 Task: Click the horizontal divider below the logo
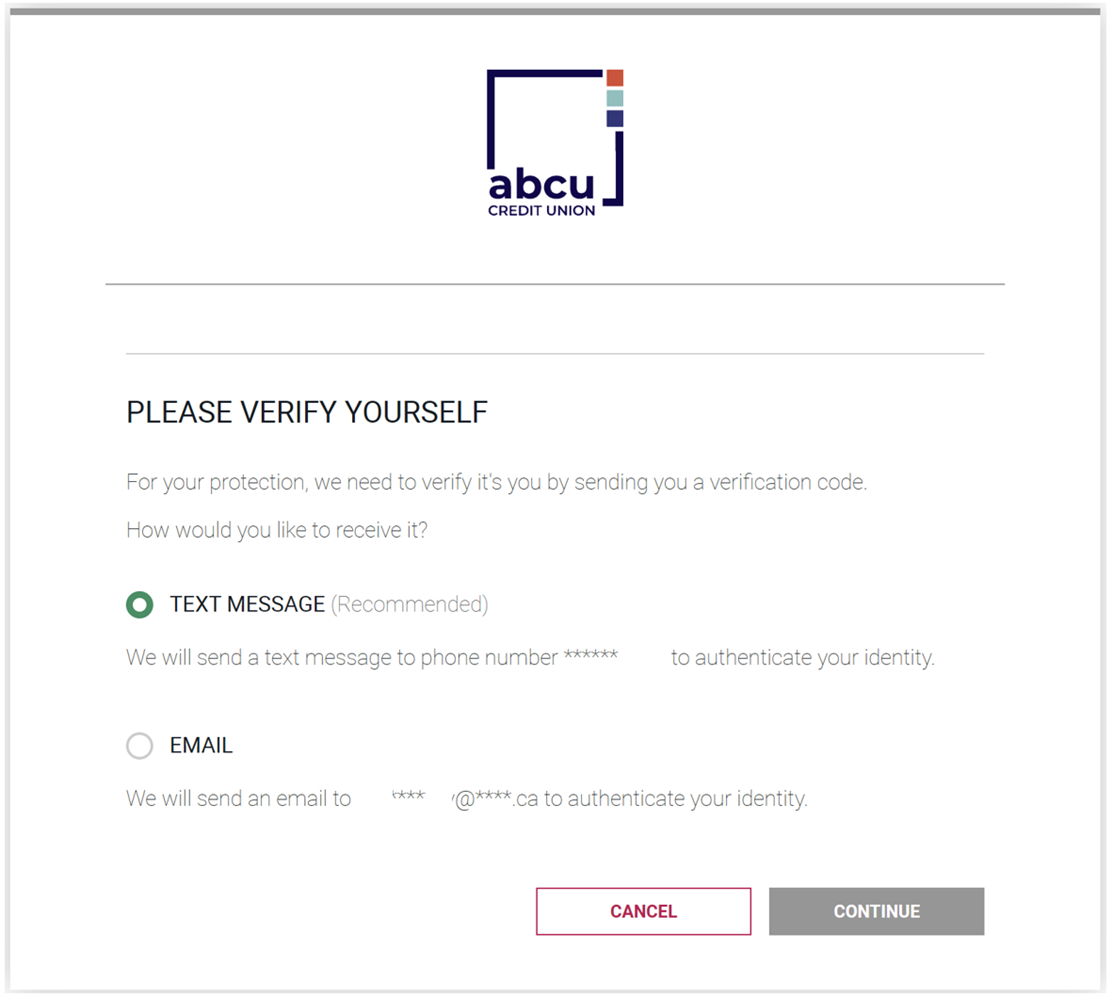(x=554, y=284)
